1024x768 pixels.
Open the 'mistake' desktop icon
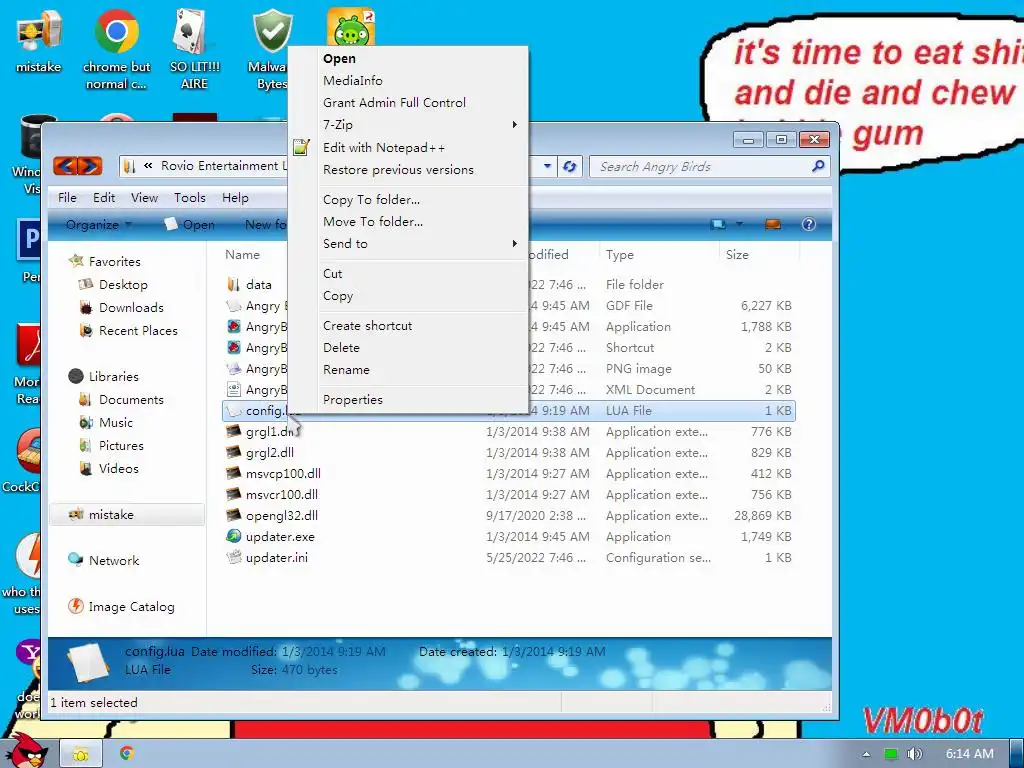pos(39,40)
